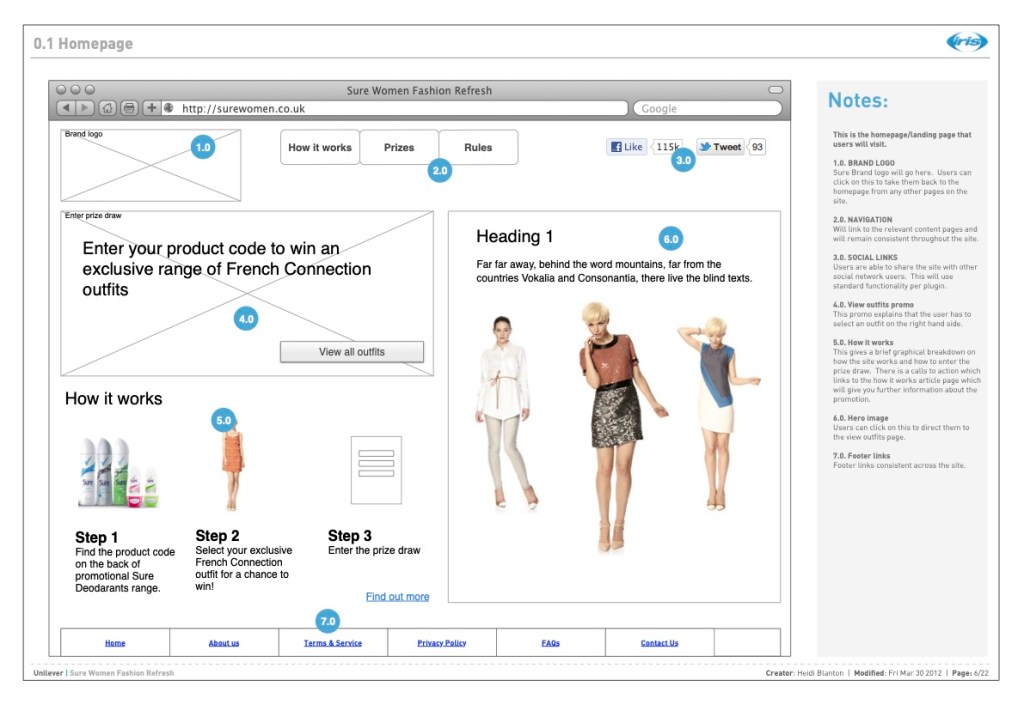The height and width of the screenshot is (723, 1024).
Task: Click the print icon in browser toolbar
Action: coord(129,108)
